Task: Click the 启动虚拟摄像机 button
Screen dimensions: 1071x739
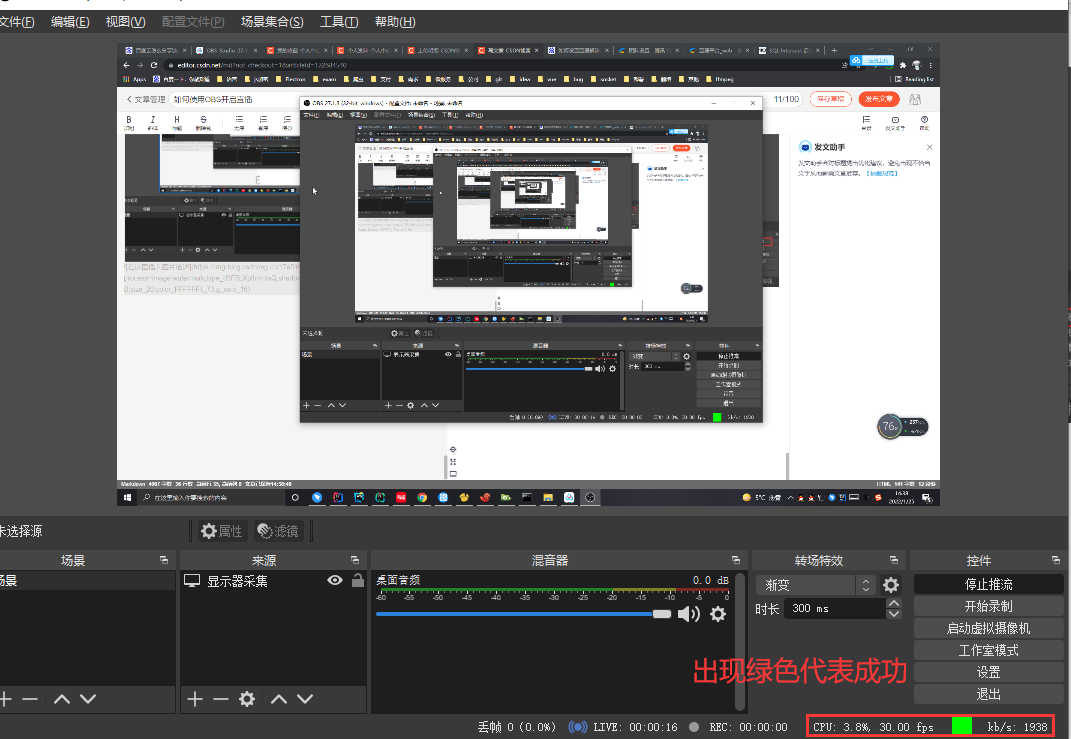Action: coord(988,628)
